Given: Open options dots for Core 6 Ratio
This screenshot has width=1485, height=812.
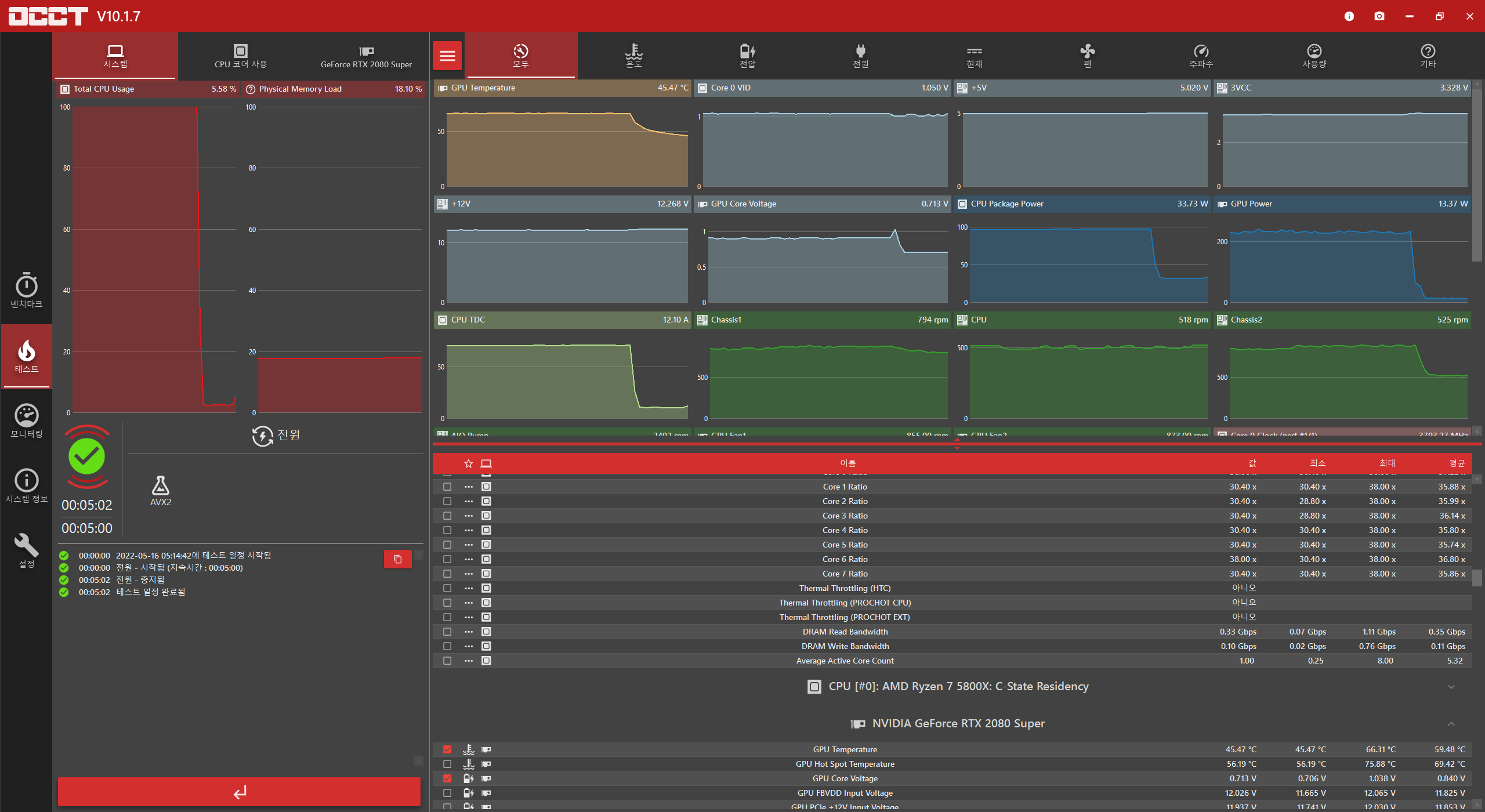Looking at the screenshot, I should pos(469,559).
